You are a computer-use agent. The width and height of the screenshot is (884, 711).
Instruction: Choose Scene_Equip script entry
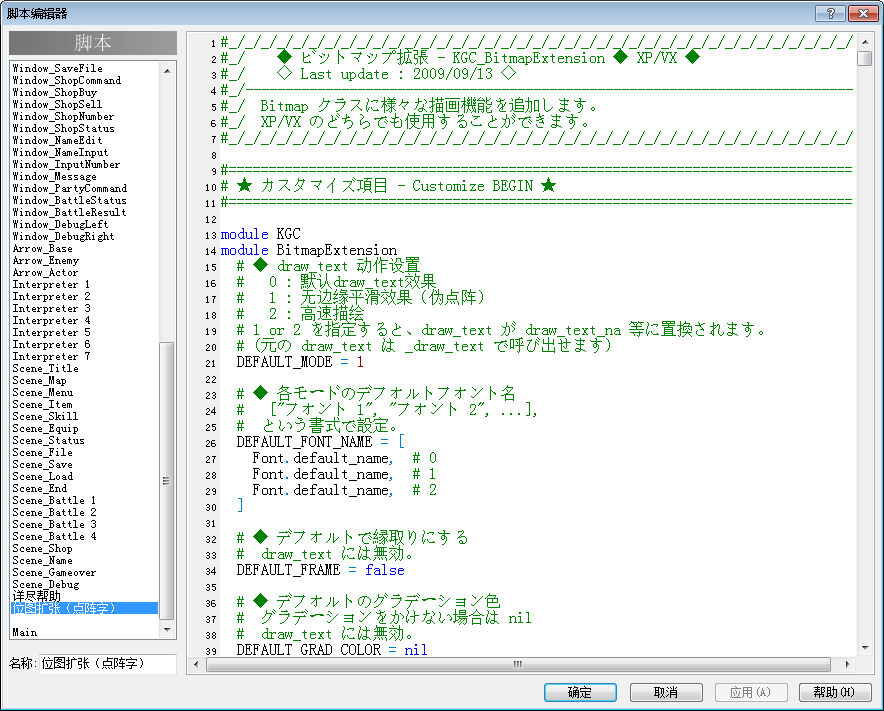pos(46,429)
